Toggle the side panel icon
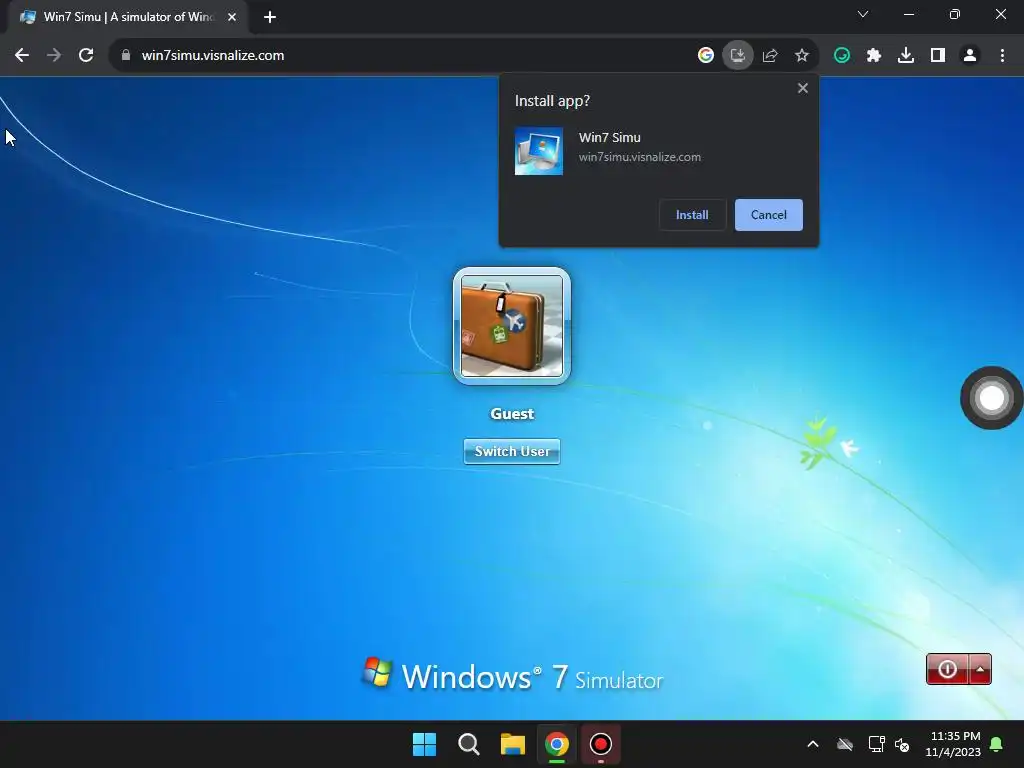Viewport: 1024px width, 768px height. (x=938, y=56)
